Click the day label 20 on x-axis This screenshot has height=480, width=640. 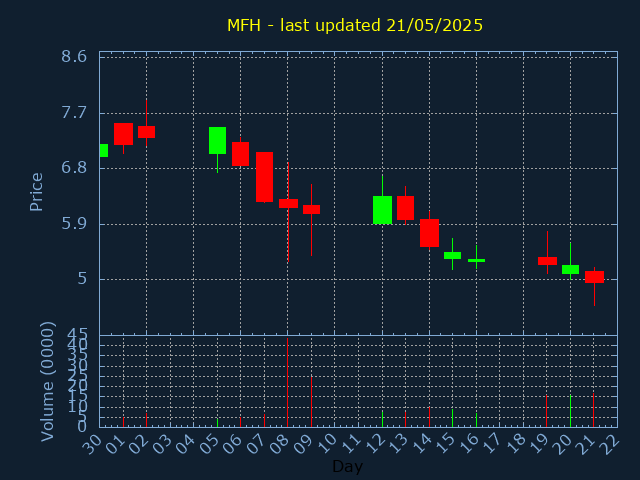coord(564,444)
